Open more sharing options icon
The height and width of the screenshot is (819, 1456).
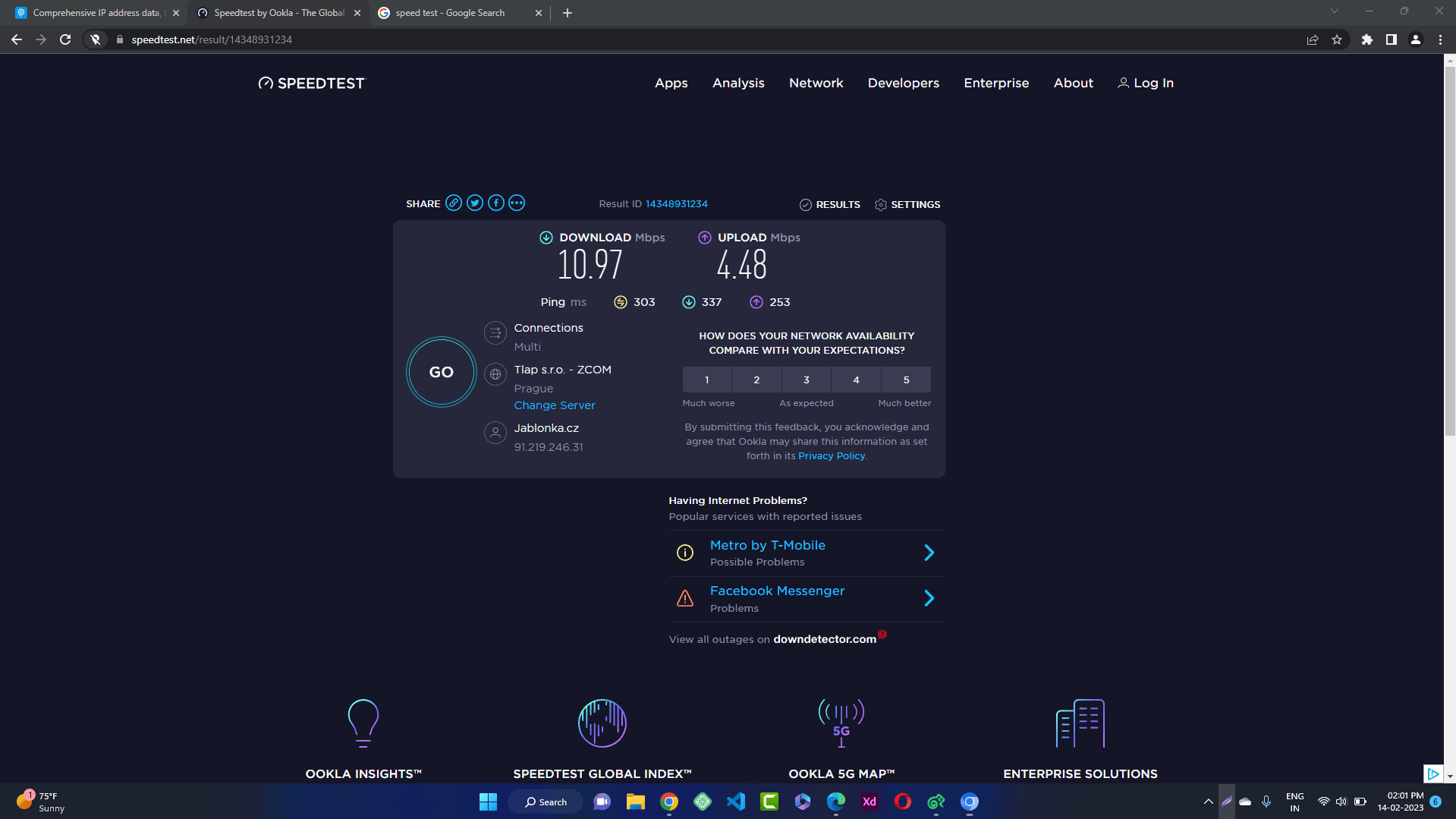point(517,203)
